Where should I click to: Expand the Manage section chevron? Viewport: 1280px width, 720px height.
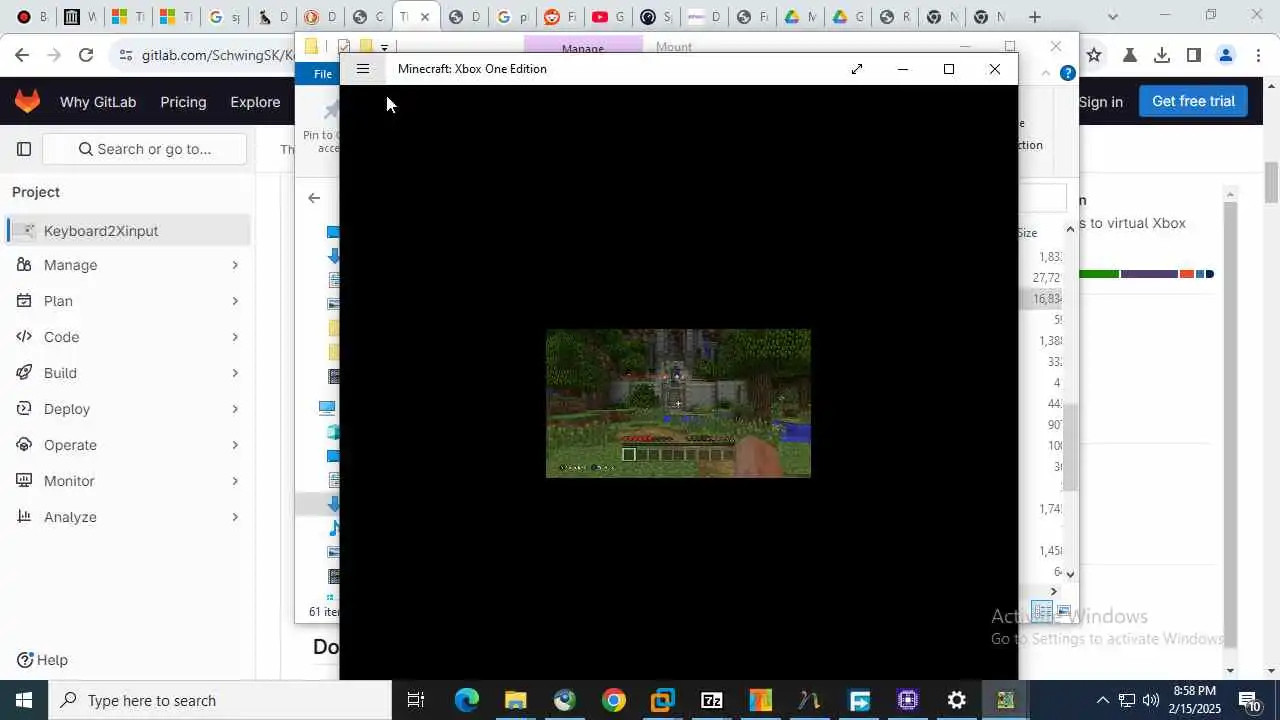pyautogui.click(x=235, y=265)
